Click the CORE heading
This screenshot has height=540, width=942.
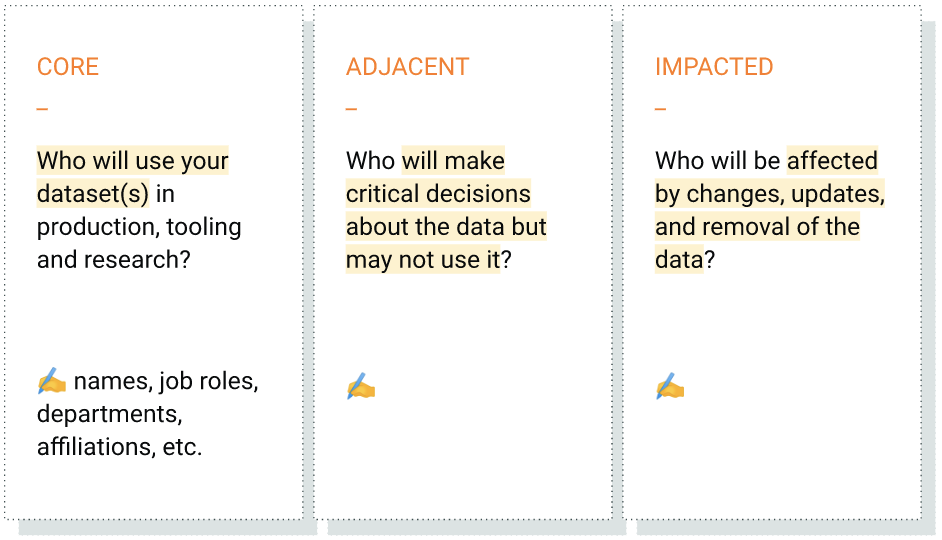coord(68,67)
